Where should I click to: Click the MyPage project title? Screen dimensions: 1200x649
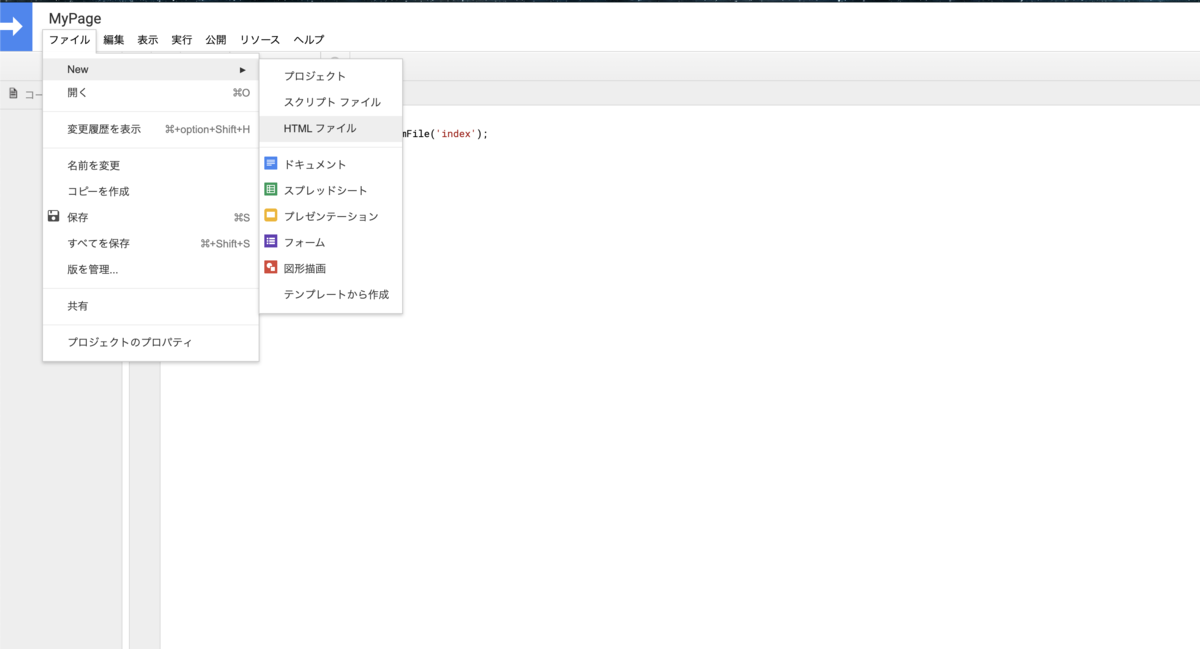pyautogui.click(x=75, y=18)
